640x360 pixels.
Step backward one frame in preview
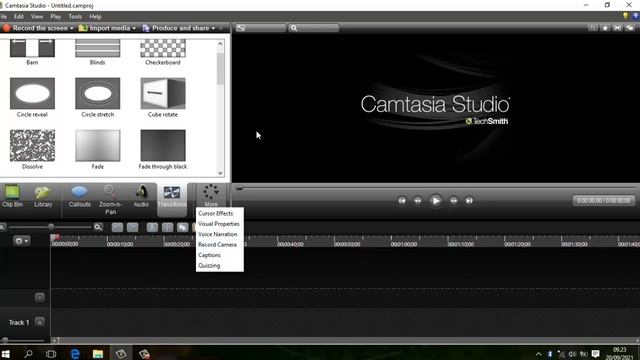point(418,201)
